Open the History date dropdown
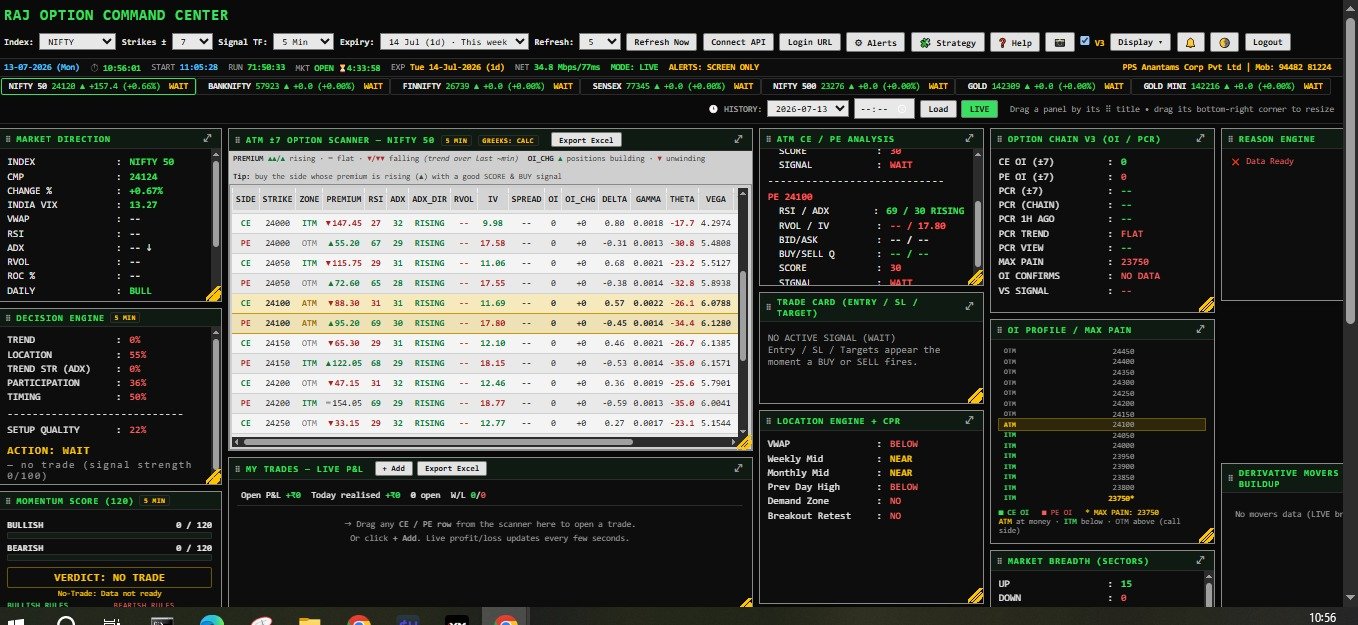The image size is (1358, 625). pos(808,109)
